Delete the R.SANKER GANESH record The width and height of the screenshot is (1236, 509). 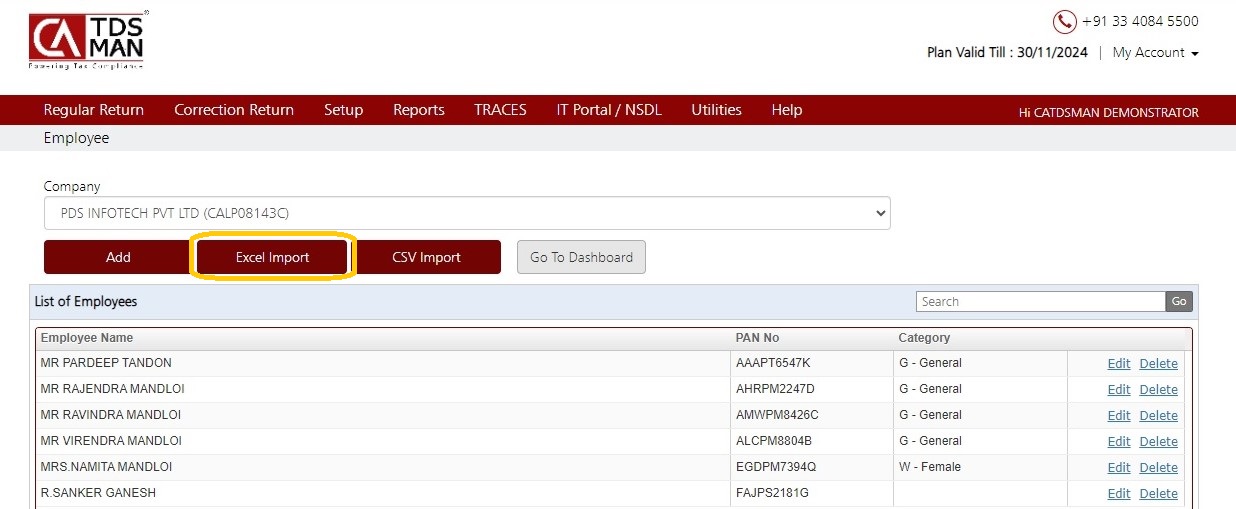tap(1159, 494)
